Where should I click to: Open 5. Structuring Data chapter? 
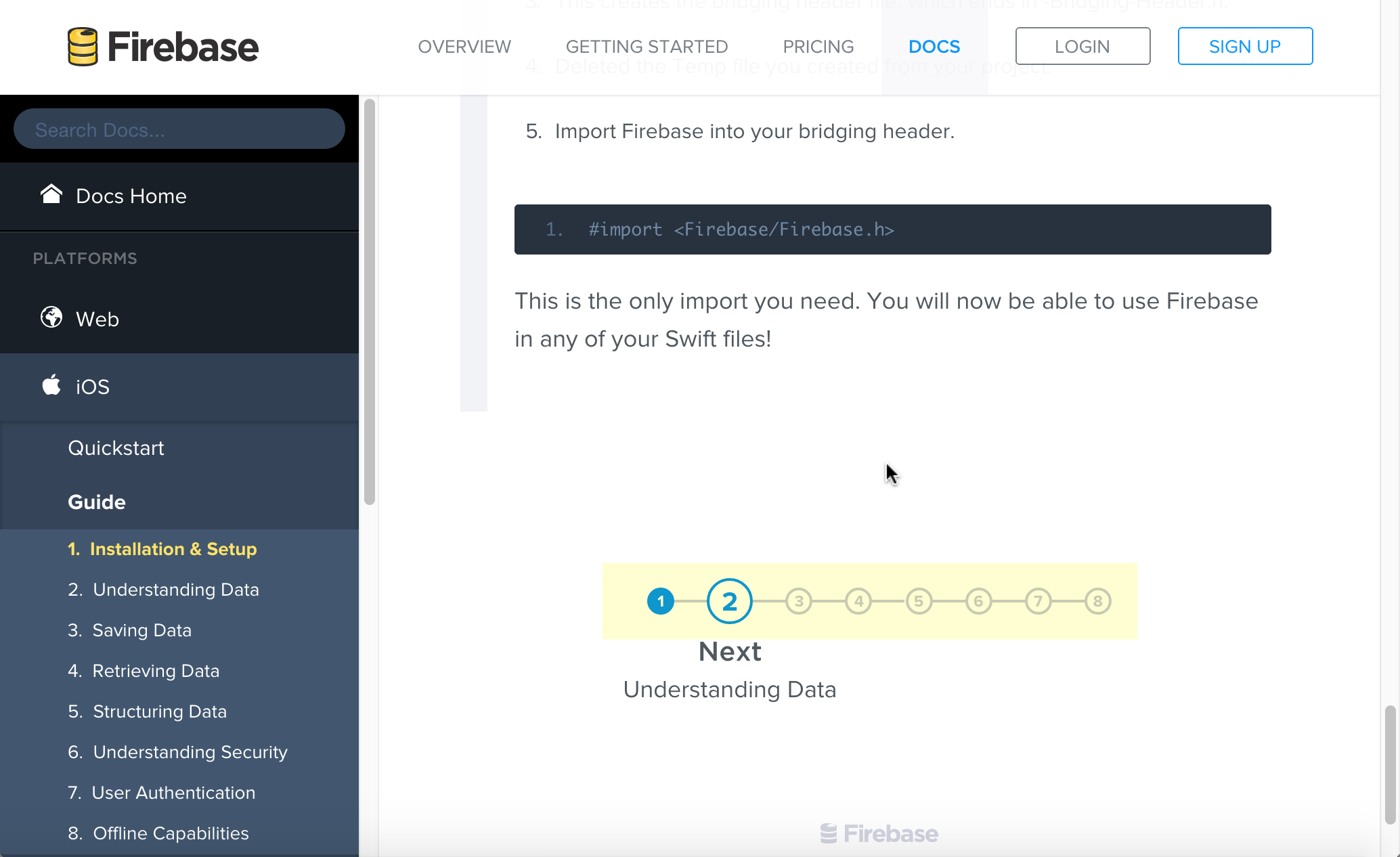147,711
